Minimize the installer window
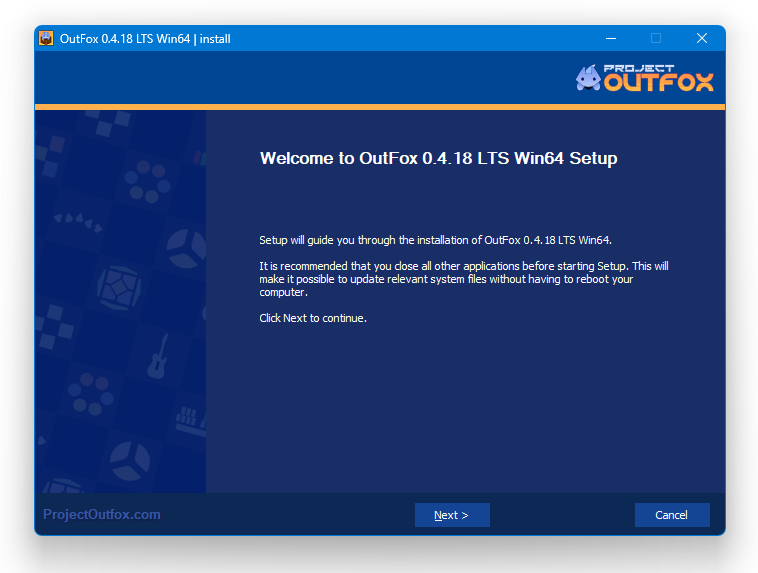 coord(611,38)
